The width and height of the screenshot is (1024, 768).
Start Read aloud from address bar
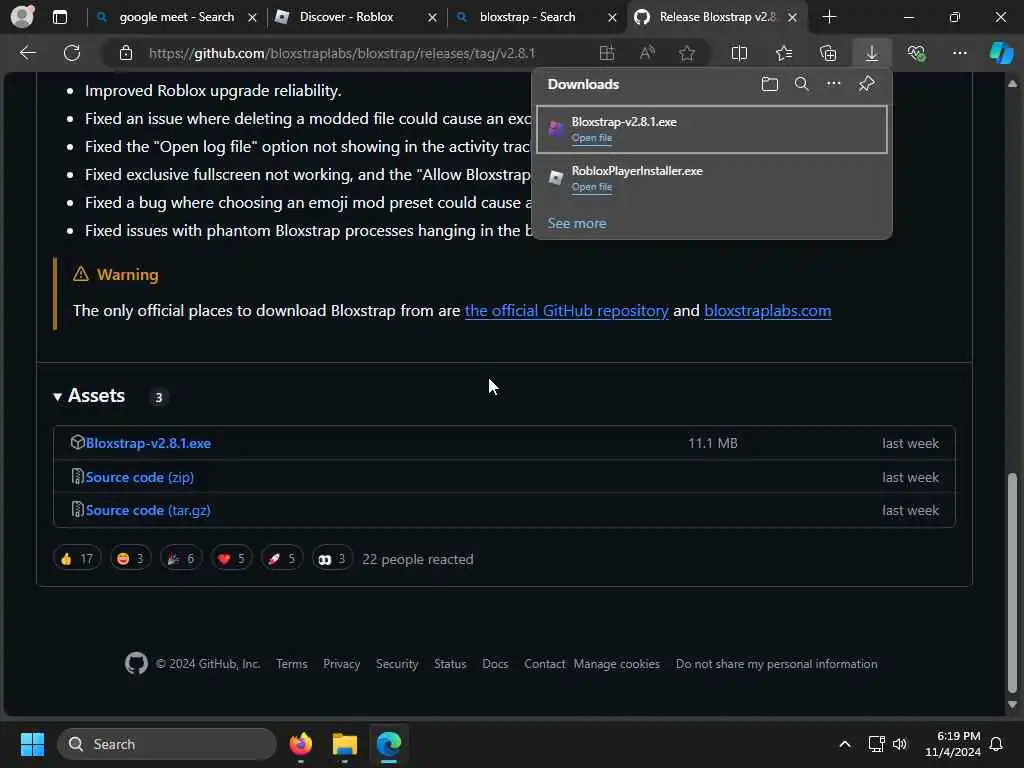(647, 53)
